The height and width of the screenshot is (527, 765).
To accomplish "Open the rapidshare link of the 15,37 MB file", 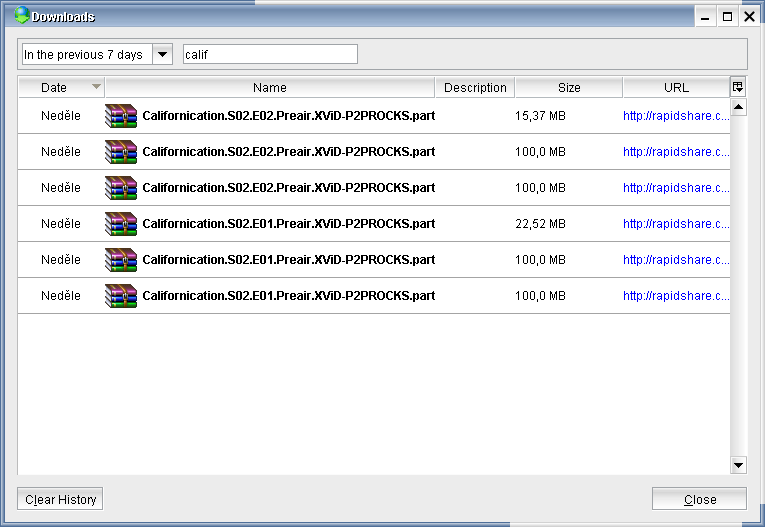I will click(x=676, y=116).
